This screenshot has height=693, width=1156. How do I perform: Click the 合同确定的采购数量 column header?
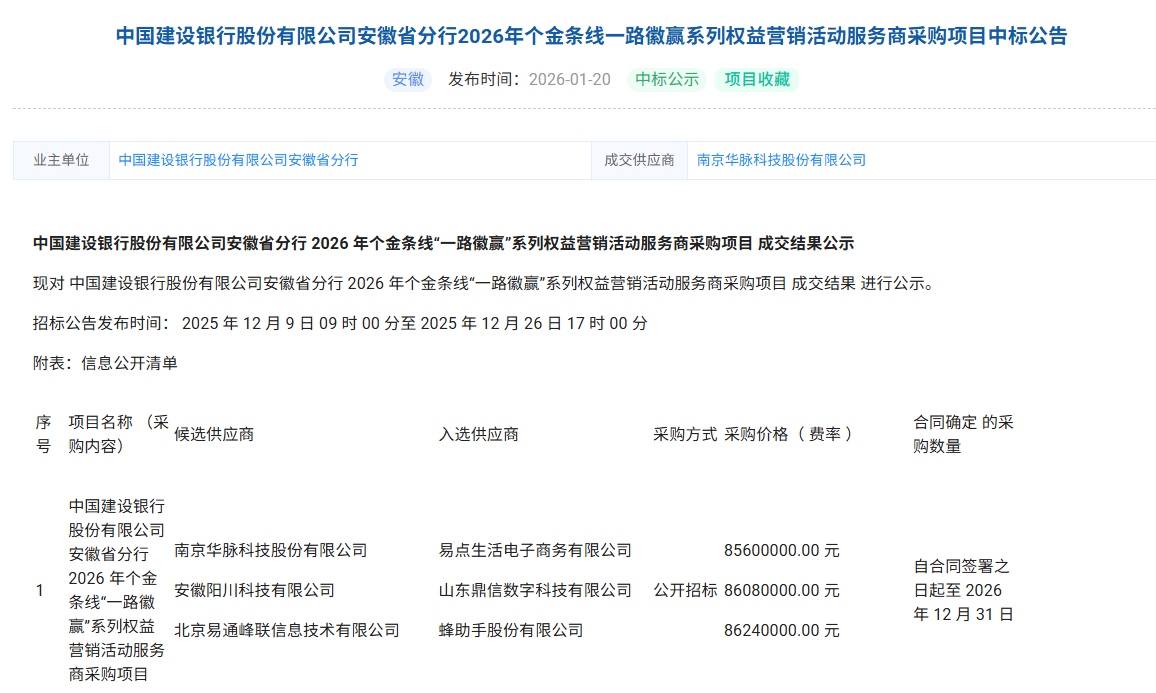[x=963, y=434]
